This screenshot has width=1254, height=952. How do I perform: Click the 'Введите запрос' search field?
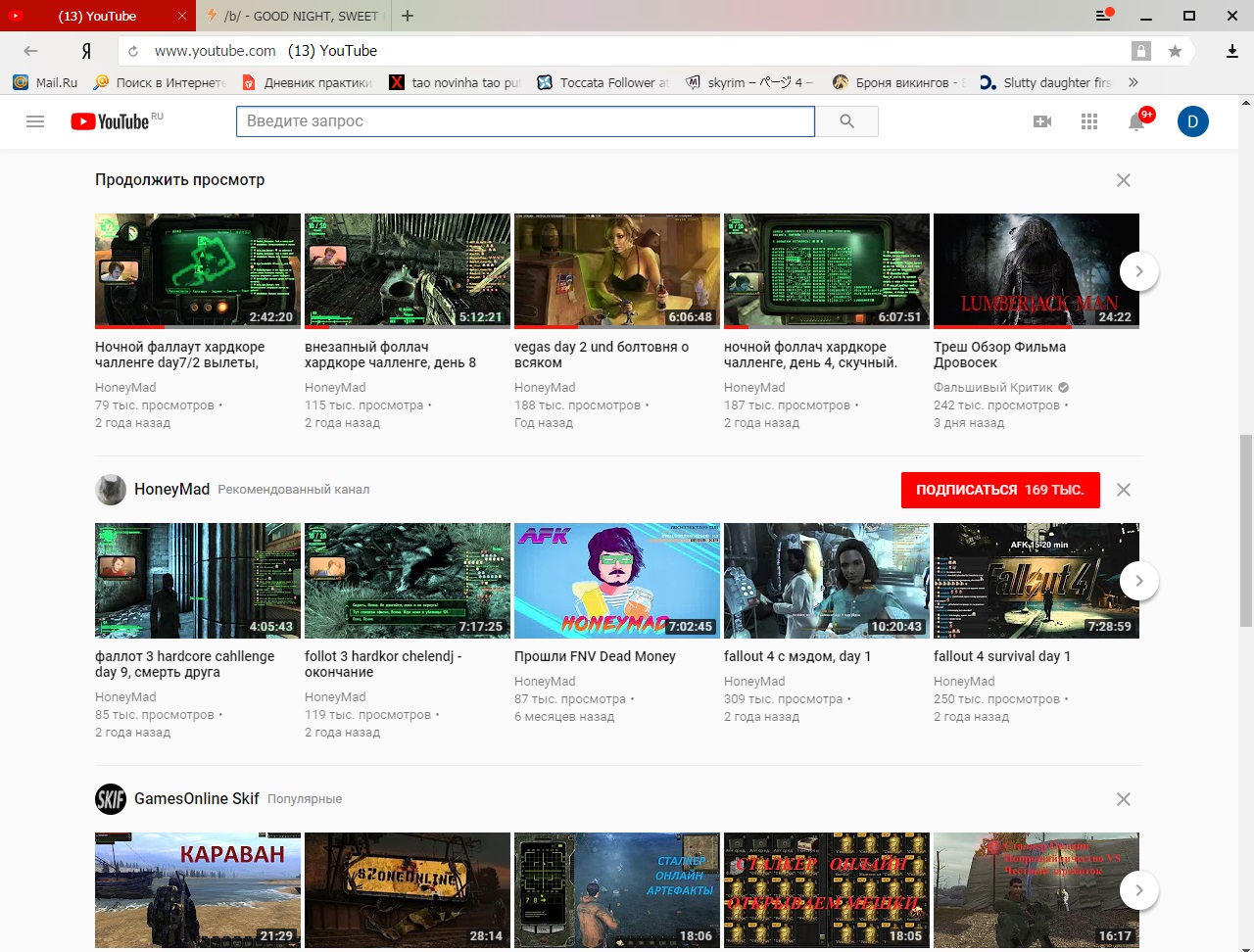(525, 121)
